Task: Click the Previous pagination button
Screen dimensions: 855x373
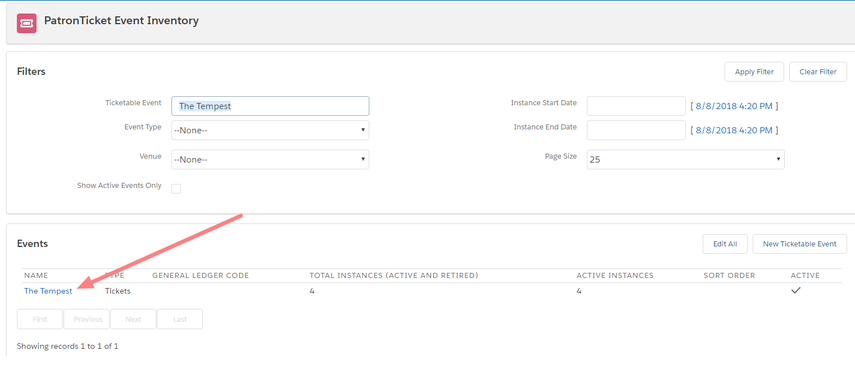Action: 87,319
